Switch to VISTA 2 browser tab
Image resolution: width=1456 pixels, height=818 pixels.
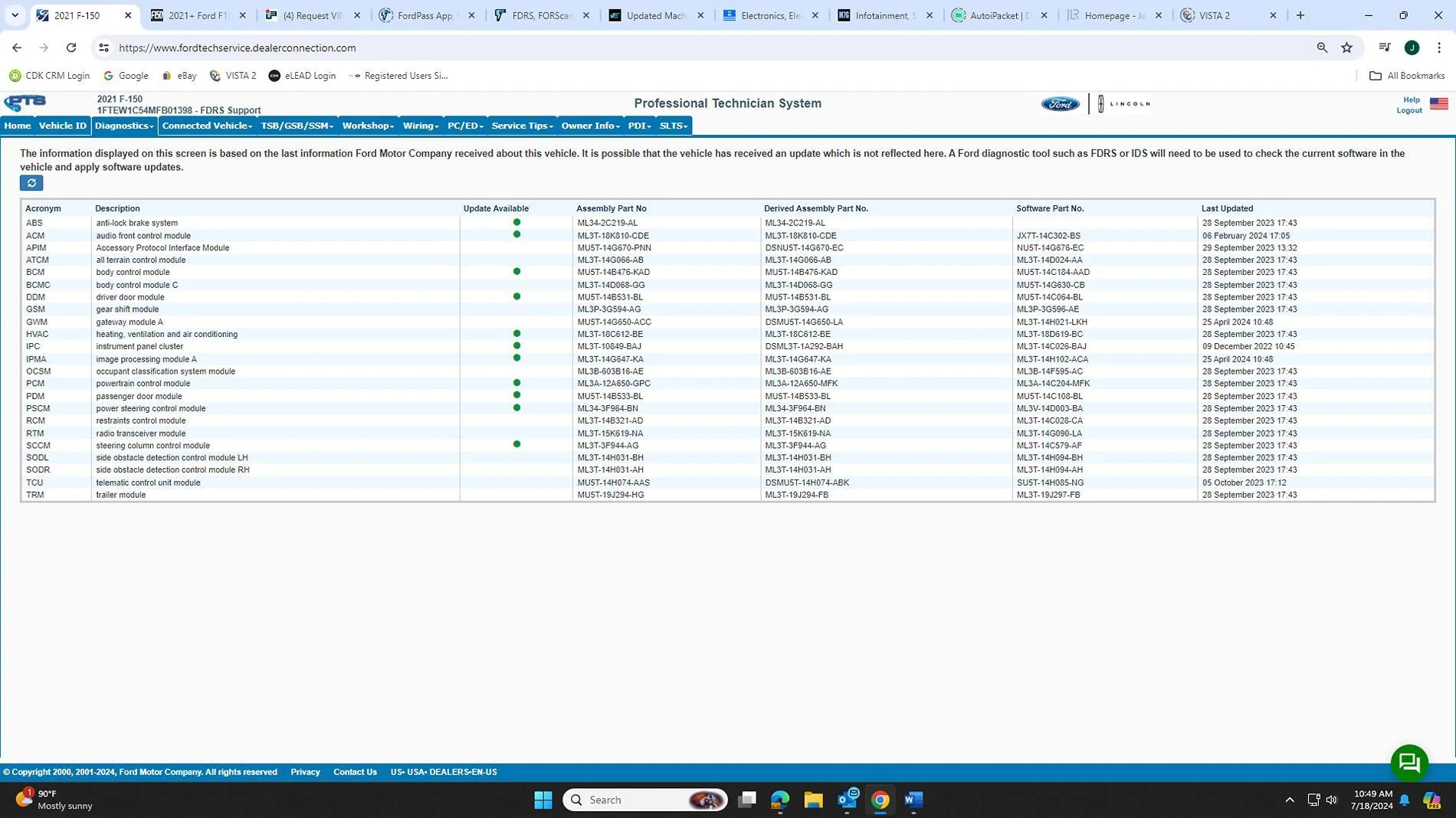tap(1229, 15)
